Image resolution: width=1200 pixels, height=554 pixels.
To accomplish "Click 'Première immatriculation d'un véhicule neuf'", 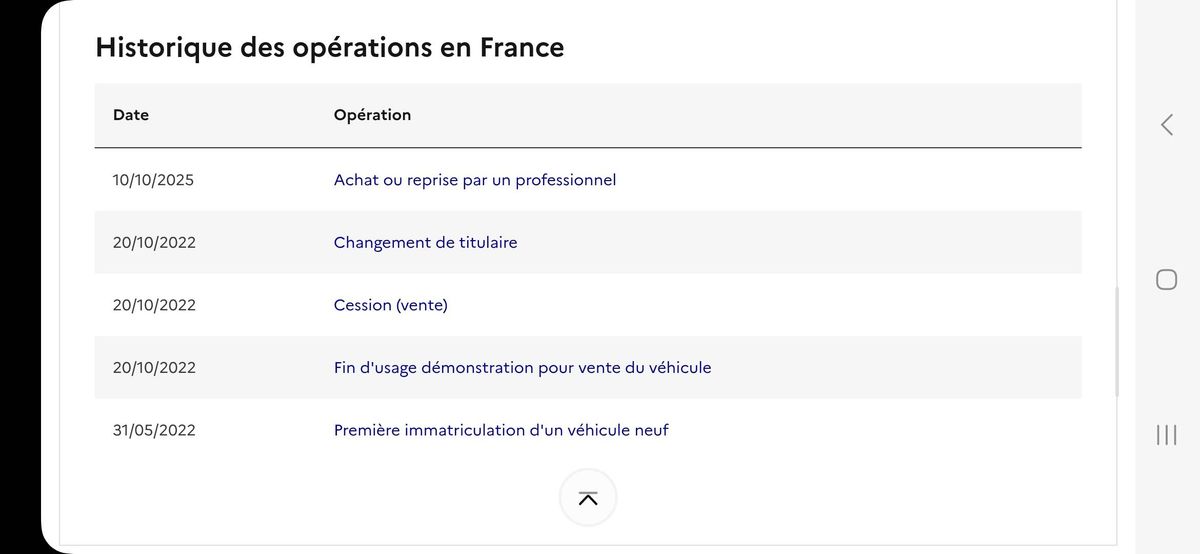I will pos(501,430).
